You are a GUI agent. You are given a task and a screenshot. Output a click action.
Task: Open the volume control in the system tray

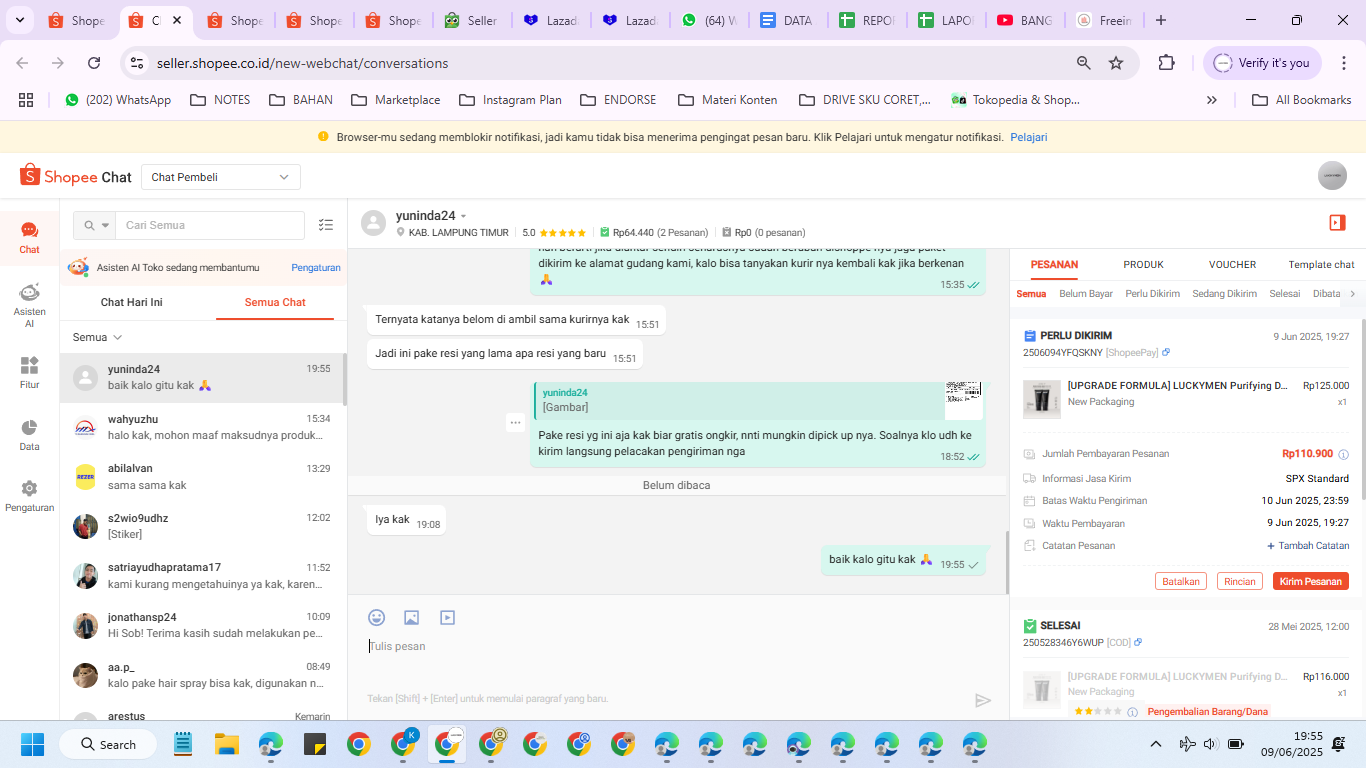point(1210,744)
